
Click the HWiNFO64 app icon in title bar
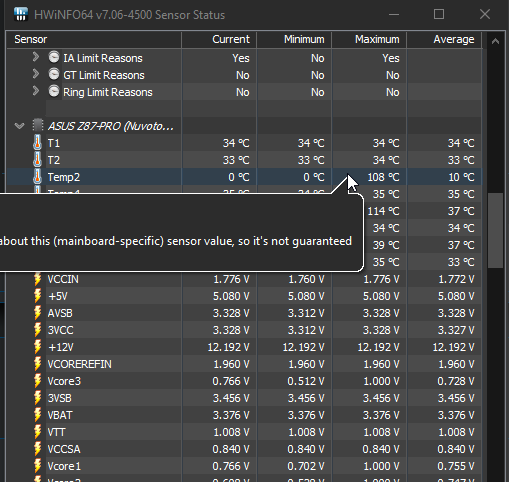21,14
